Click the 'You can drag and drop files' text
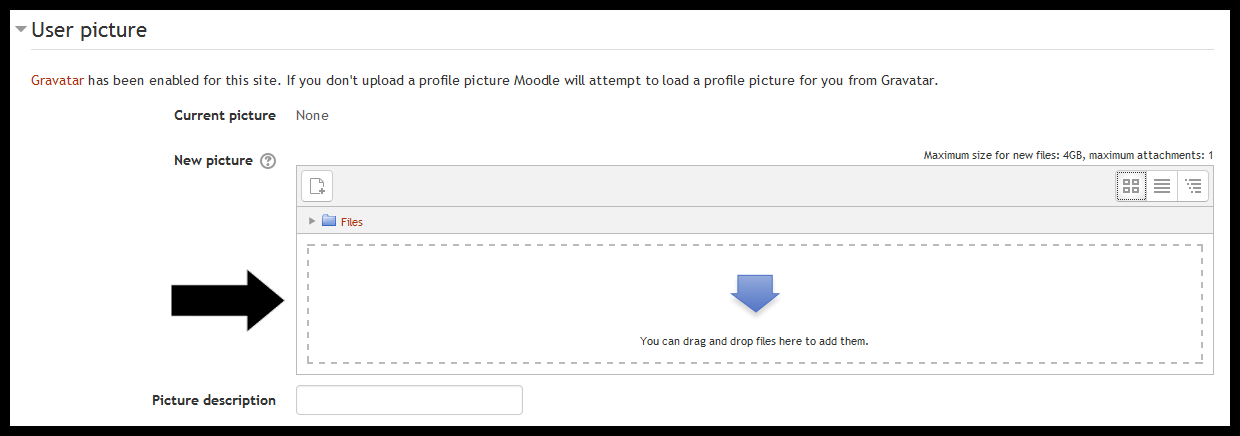 point(754,341)
